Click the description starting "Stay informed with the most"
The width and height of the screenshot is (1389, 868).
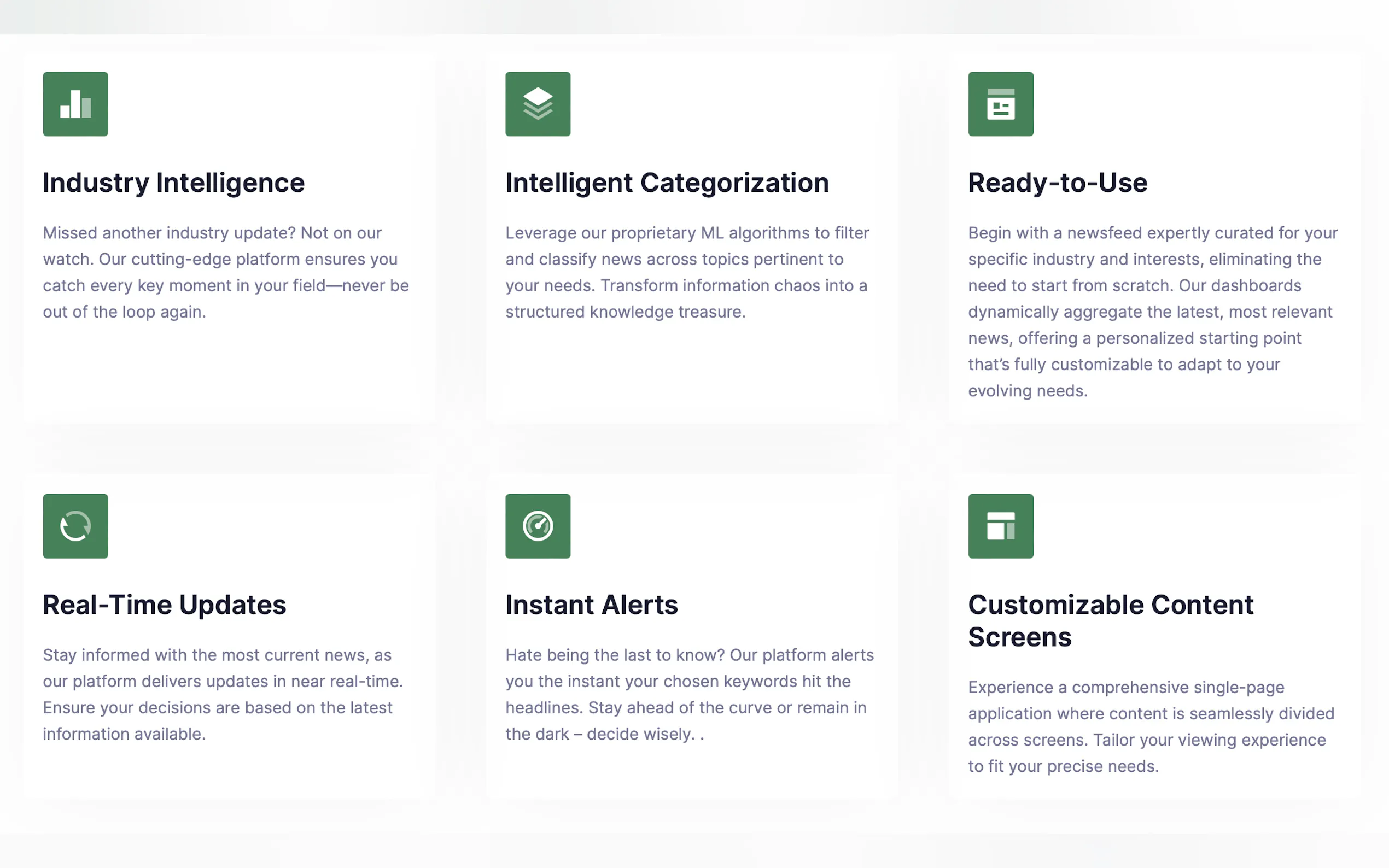coord(223,694)
